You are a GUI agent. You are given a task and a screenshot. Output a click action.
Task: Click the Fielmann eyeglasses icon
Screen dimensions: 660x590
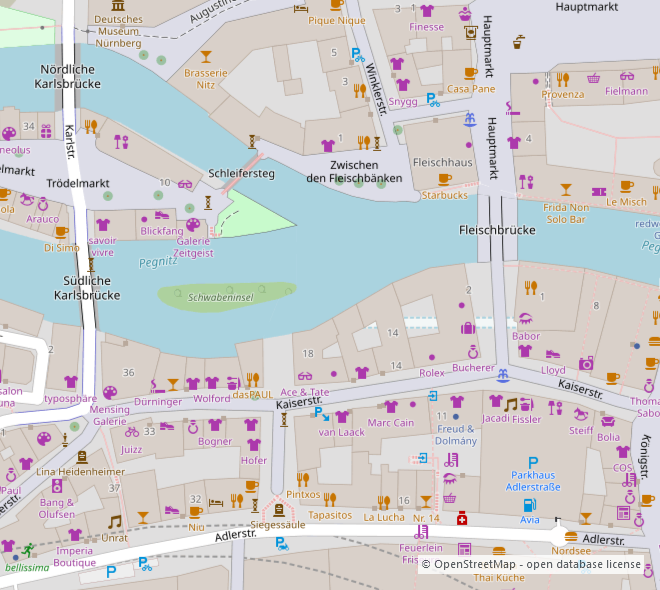(627, 76)
